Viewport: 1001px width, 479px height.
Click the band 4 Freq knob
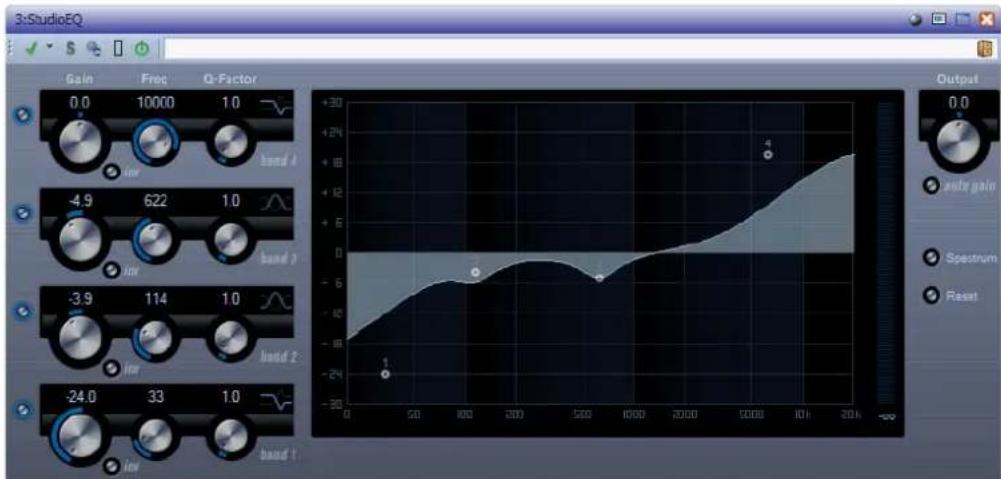[x=155, y=141]
